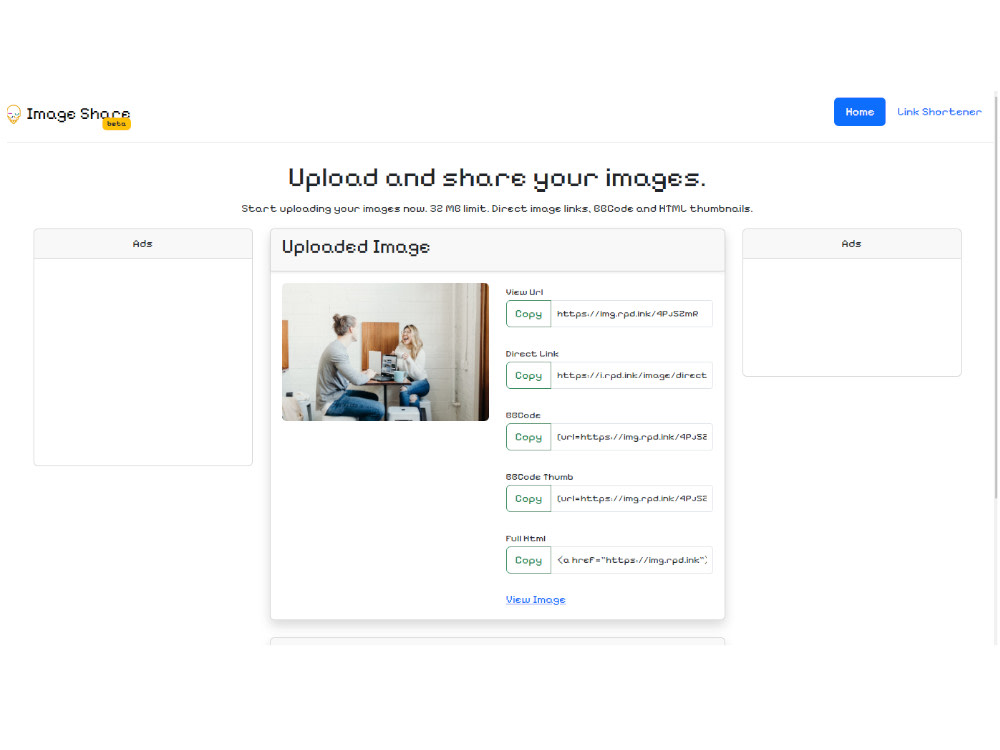Click the 'BBCode Thumb' label
1000x750 pixels.
click(540, 477)
